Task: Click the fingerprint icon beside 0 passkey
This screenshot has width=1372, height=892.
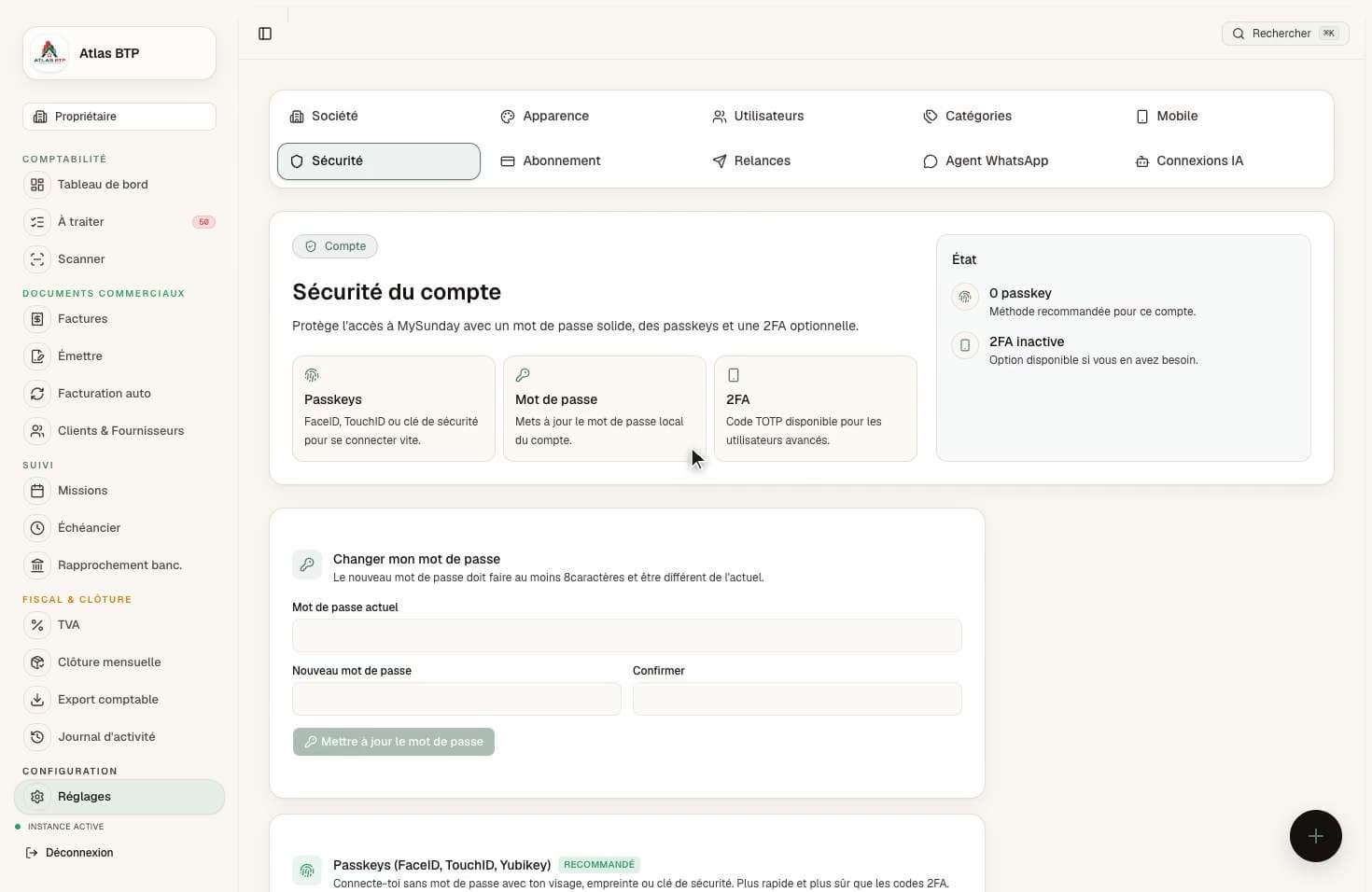Action: coord(965,297)
